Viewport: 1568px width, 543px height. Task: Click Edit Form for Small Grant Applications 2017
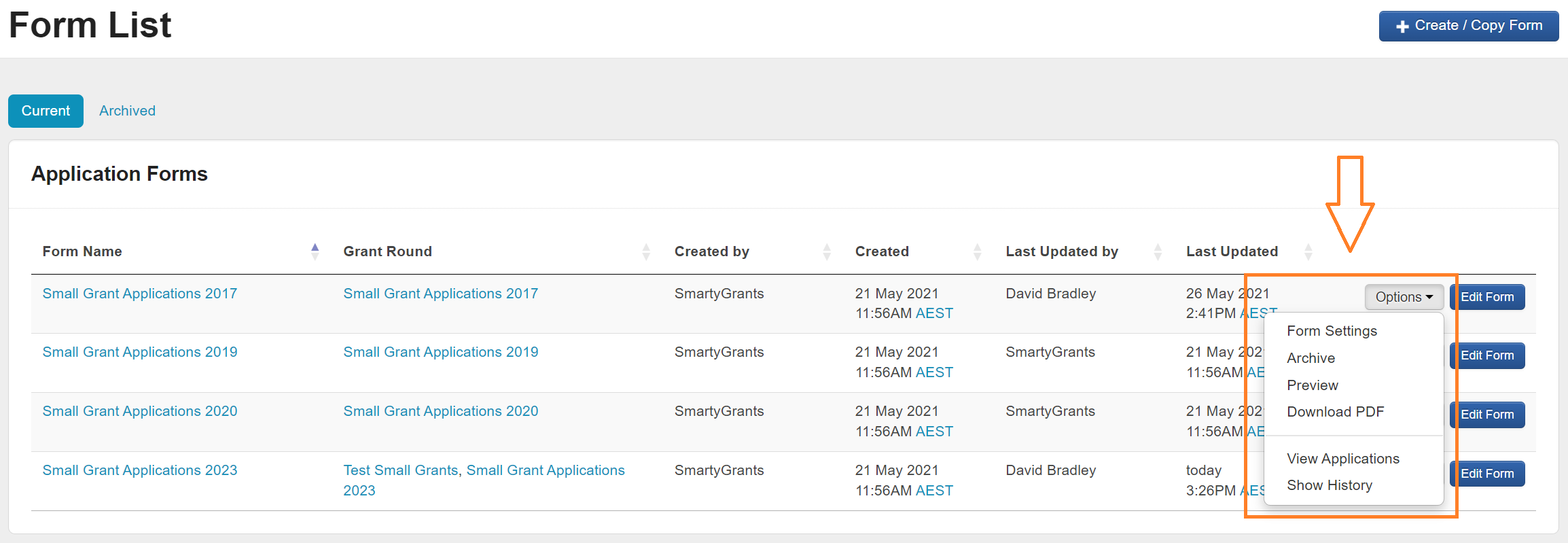pos(1487,297)
